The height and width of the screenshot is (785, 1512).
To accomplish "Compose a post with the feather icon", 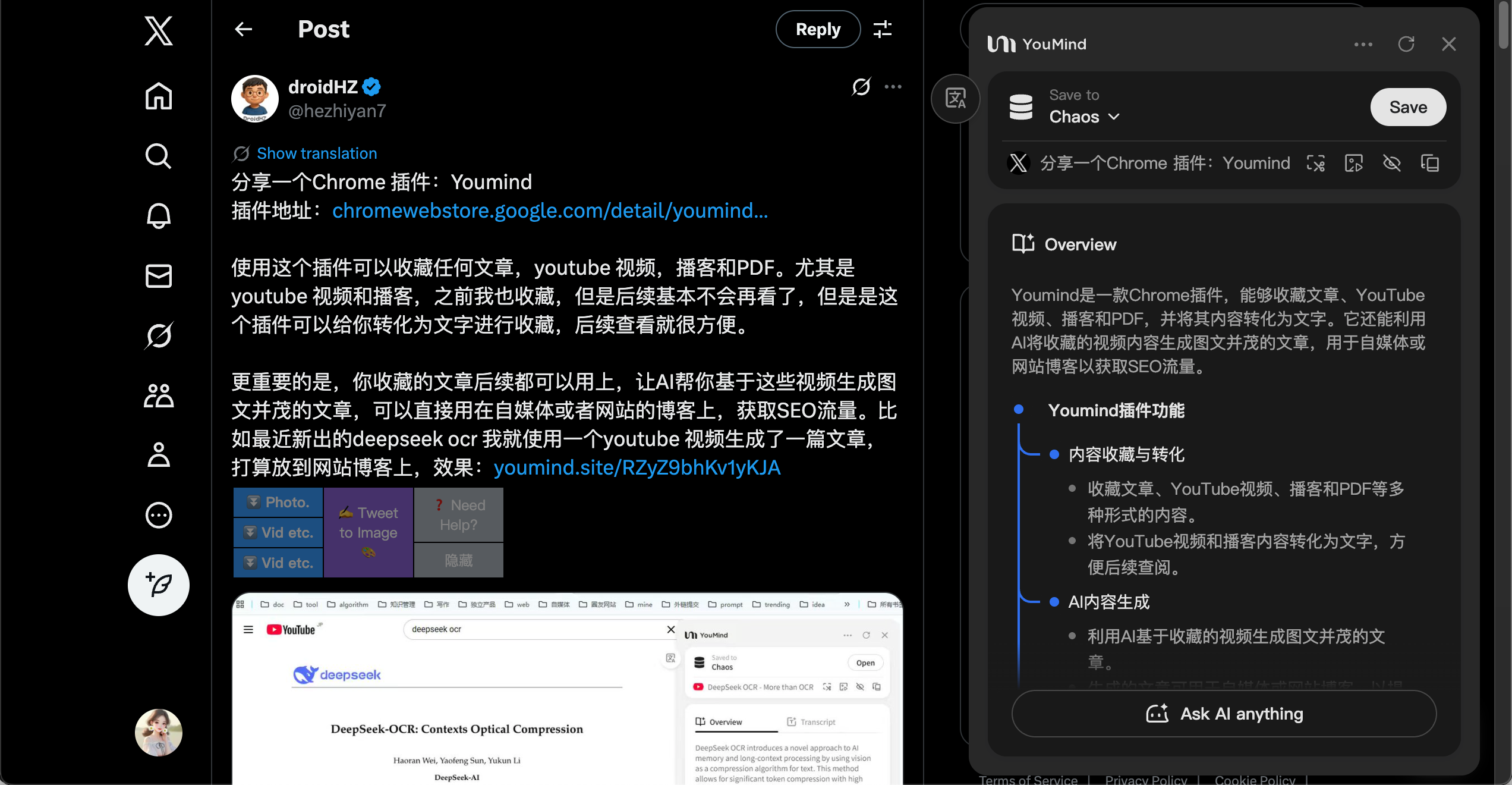I will (x=158, y=585).
